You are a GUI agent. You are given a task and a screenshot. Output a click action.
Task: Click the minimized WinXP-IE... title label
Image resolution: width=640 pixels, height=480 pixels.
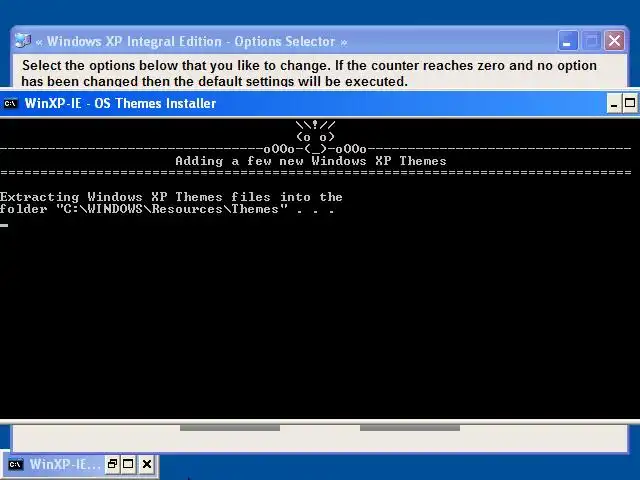65,464
